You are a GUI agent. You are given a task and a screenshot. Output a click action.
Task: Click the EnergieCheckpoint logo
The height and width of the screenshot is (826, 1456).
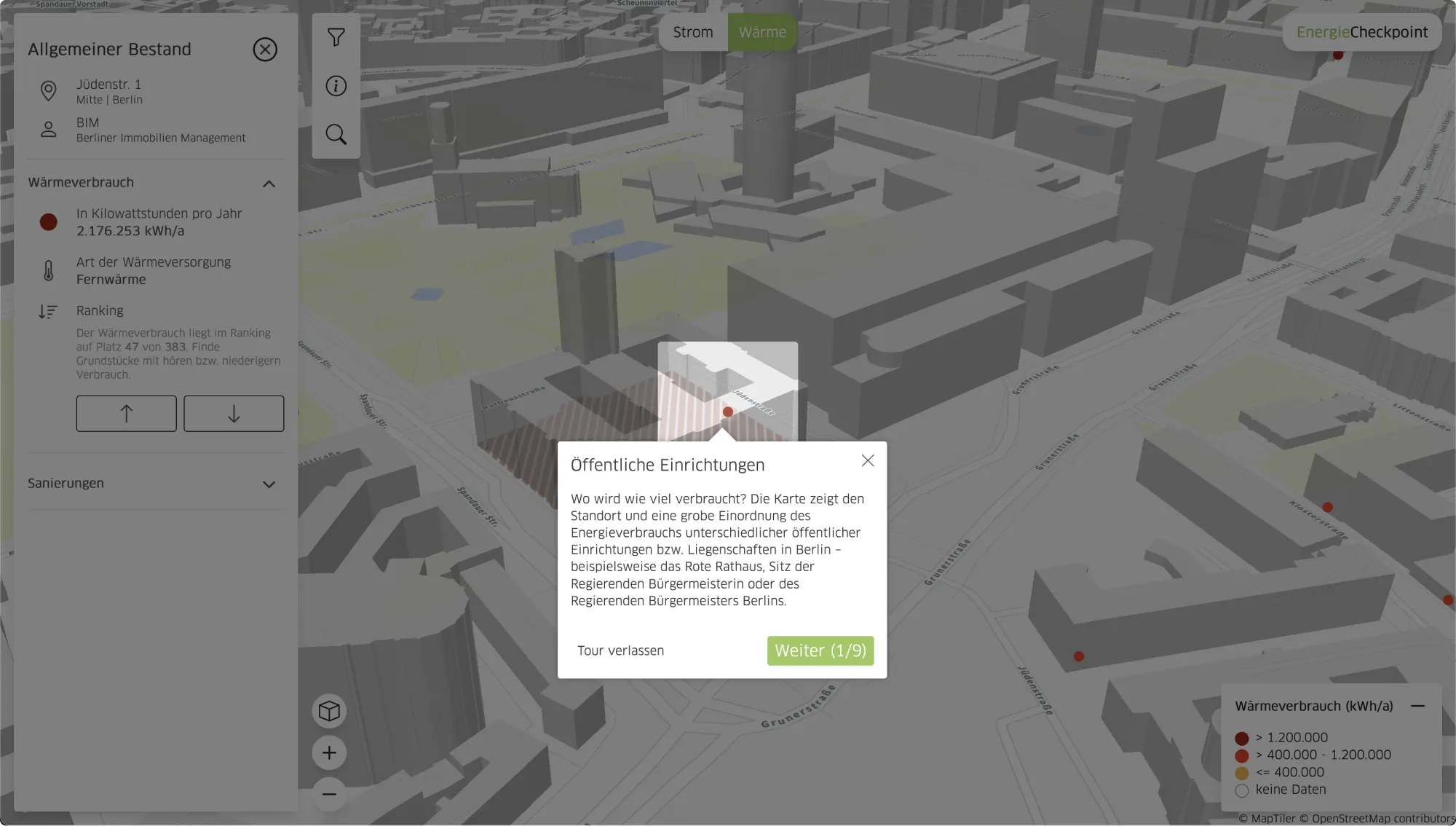pos(1361,32)
